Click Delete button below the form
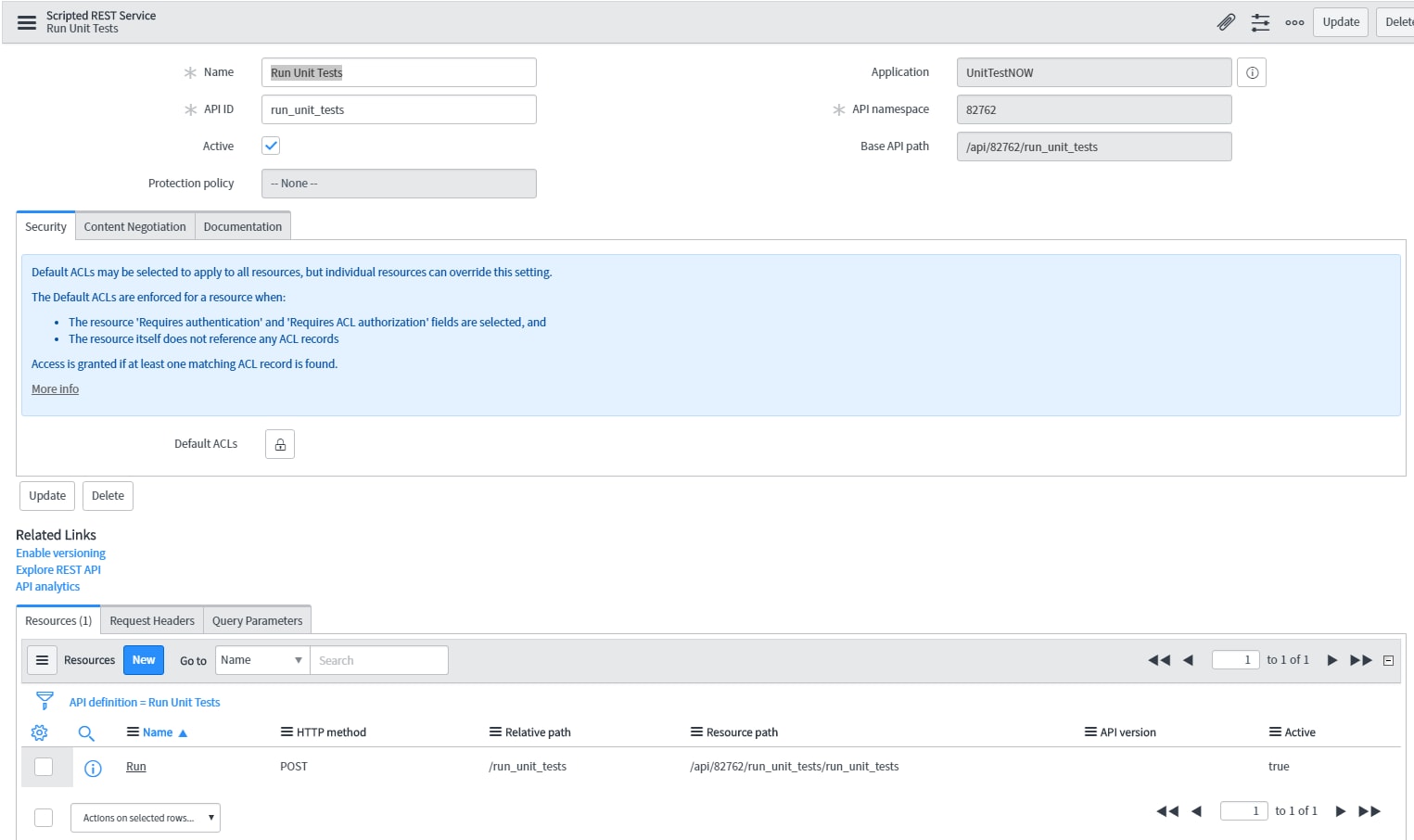The height and width of the screenshot is (840, 1414). pos(108,496)
